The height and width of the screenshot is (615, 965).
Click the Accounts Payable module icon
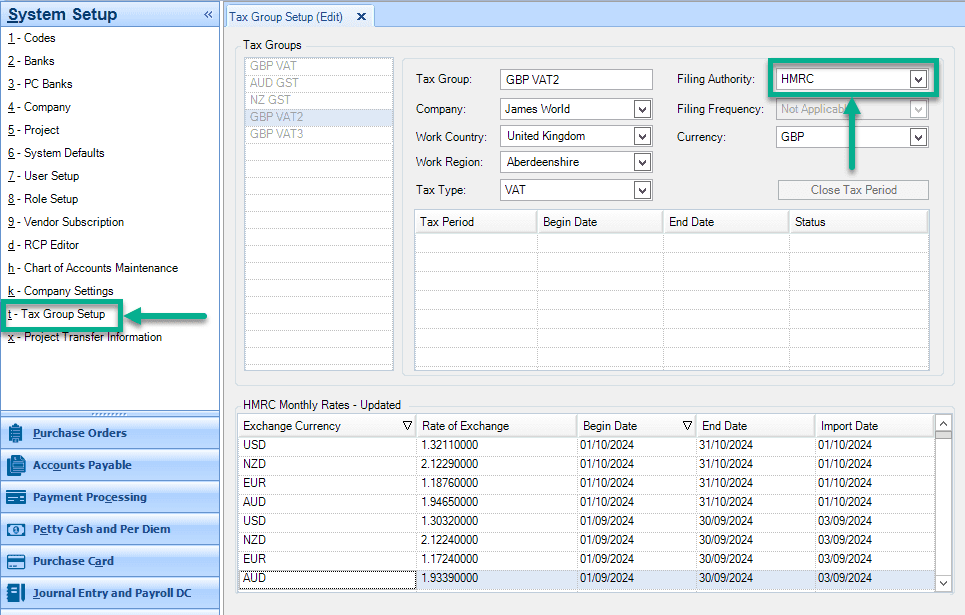click(x=16, y=465)
